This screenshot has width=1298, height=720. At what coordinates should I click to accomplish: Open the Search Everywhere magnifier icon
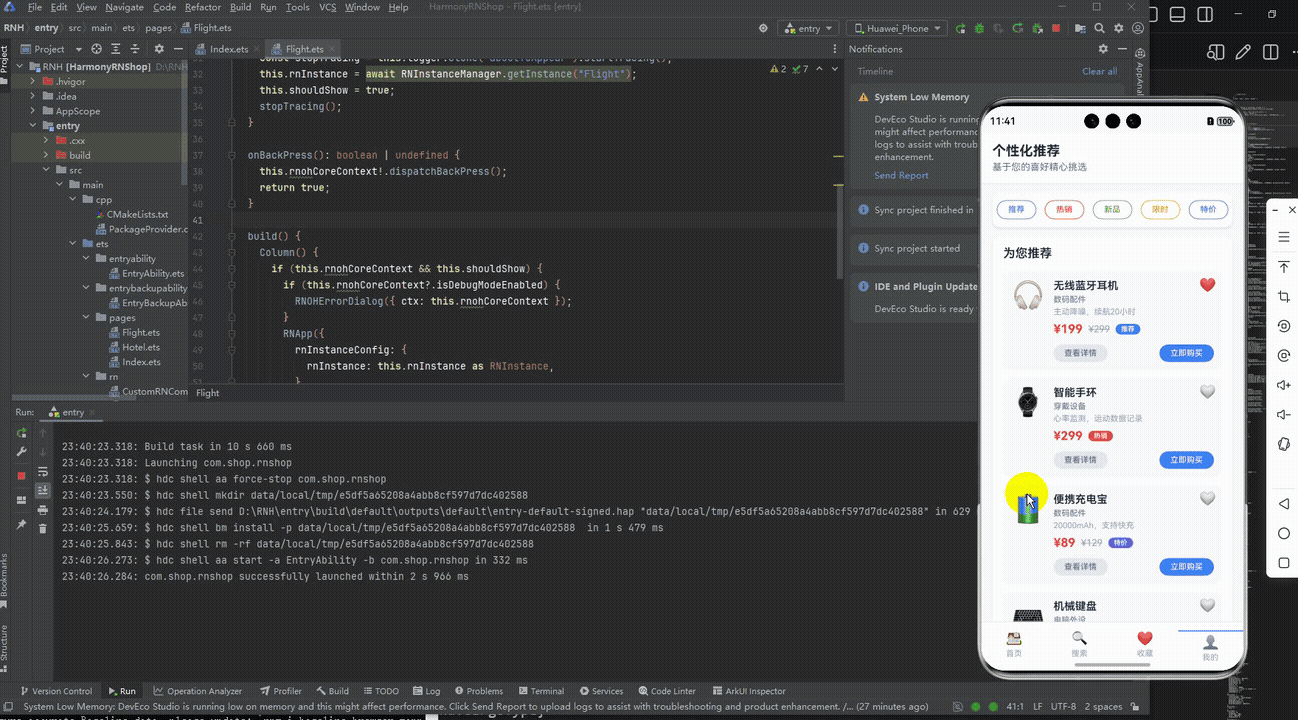point(1099,29)
